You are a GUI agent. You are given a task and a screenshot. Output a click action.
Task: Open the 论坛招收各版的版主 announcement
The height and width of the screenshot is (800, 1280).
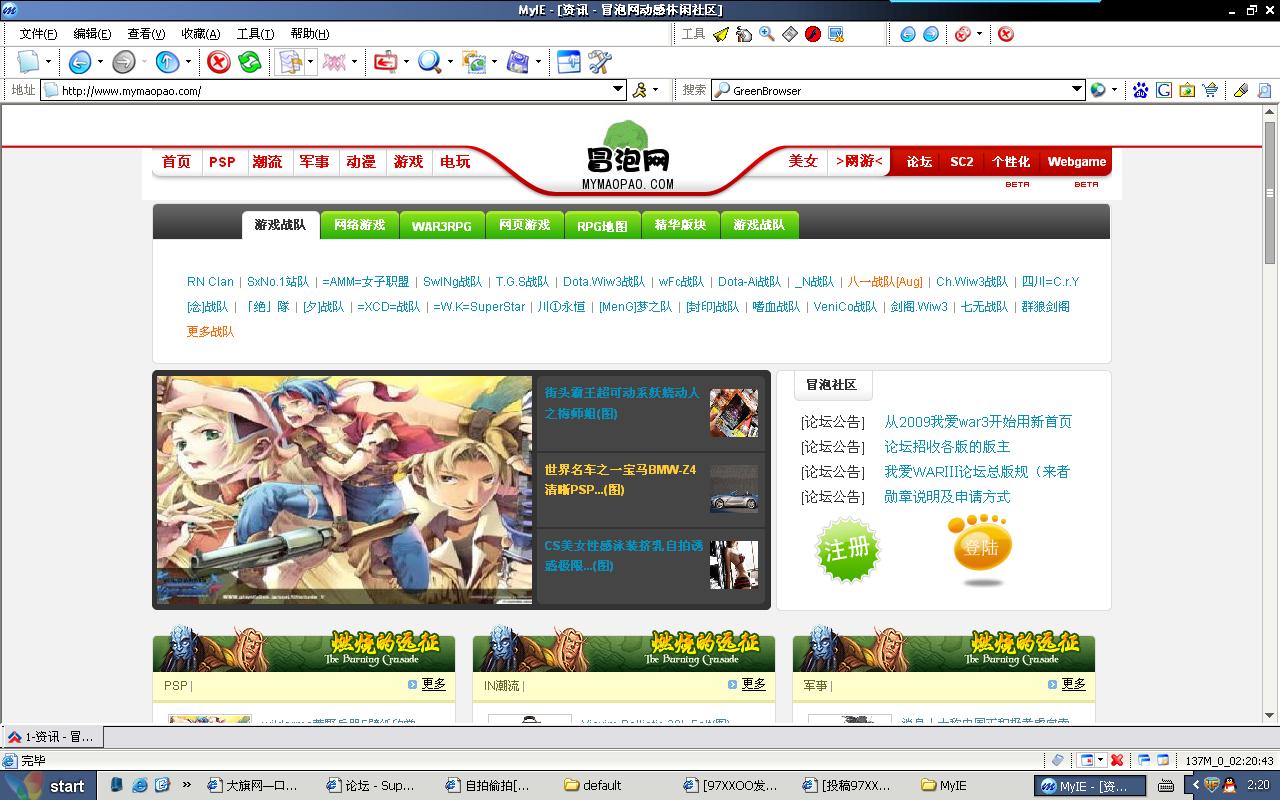pyautogui.click(x=947, y=447)
